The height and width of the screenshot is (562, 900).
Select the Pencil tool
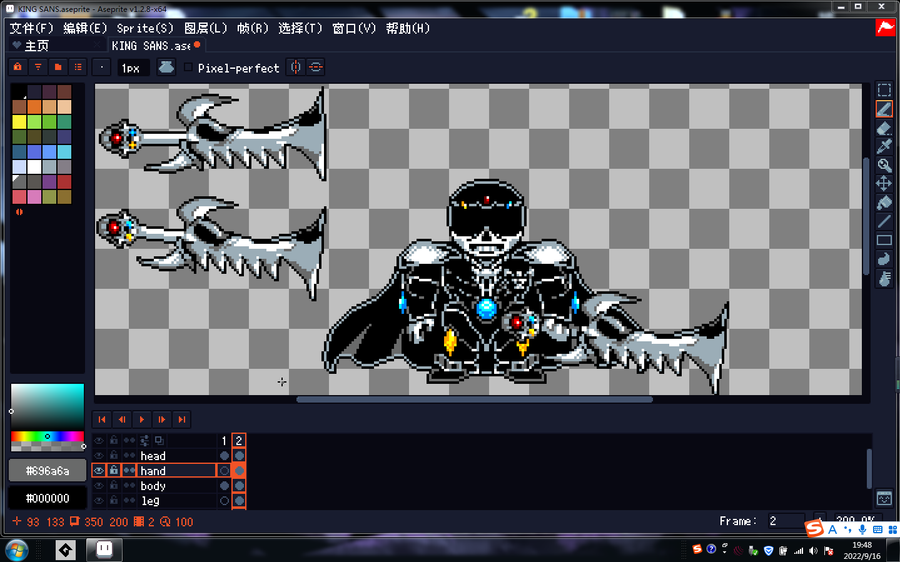coord(884,108)
